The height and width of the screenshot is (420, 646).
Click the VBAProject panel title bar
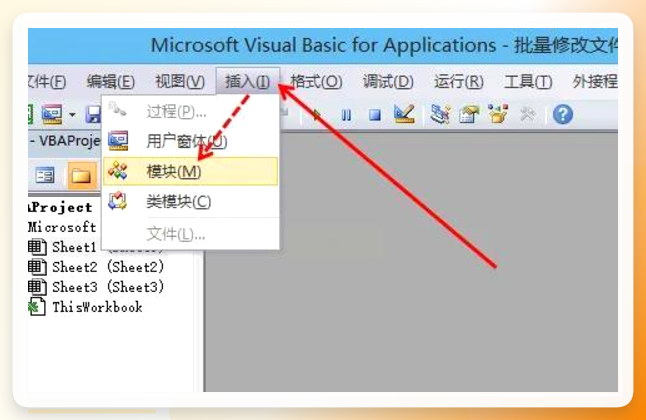click(64, 141)
